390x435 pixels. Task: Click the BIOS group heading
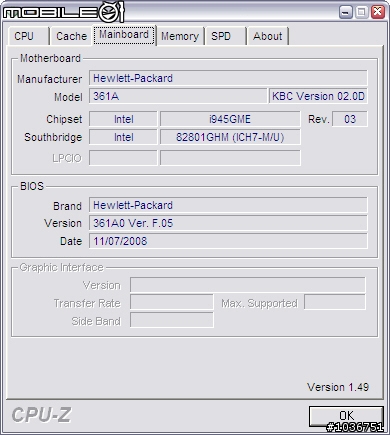(x=32, y=186)
